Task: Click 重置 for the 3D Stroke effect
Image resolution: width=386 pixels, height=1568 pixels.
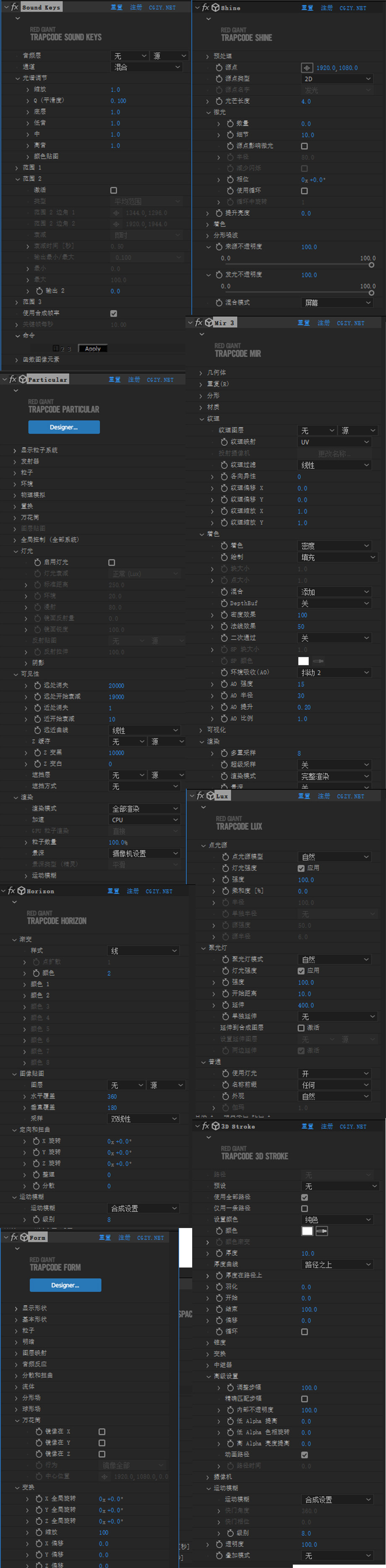Action: [x=308, y=1127]
